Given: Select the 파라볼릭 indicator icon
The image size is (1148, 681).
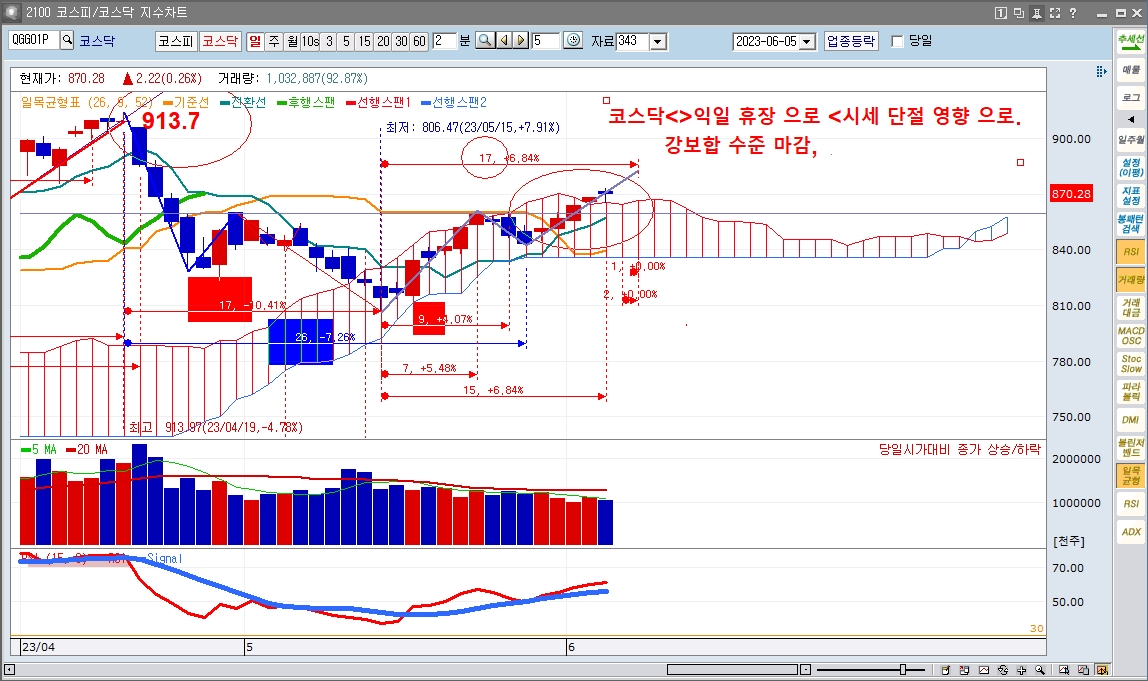Looking at the screenshot, I should [x=1131, y=391].
